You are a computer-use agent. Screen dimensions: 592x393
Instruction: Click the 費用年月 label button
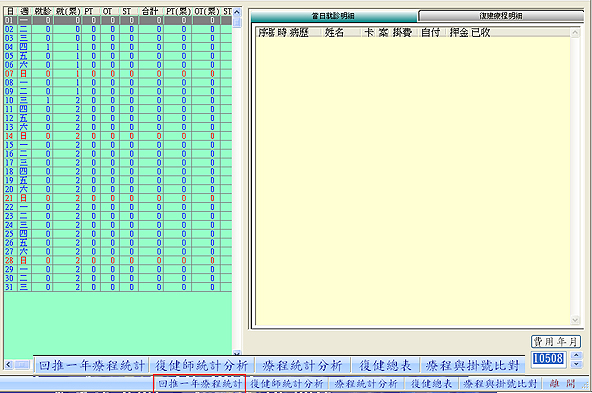click(556, 342)
